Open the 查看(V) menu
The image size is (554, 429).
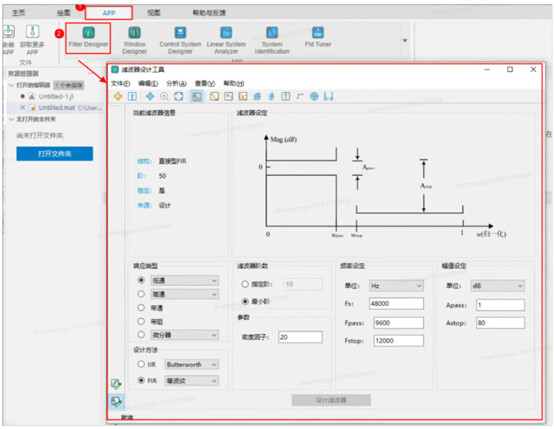205,83
